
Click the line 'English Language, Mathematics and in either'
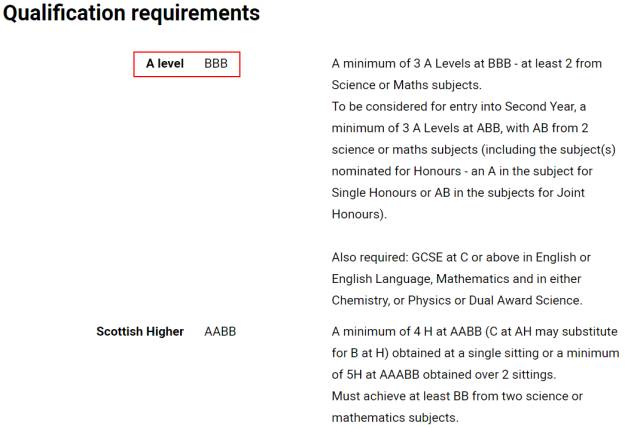456,279
